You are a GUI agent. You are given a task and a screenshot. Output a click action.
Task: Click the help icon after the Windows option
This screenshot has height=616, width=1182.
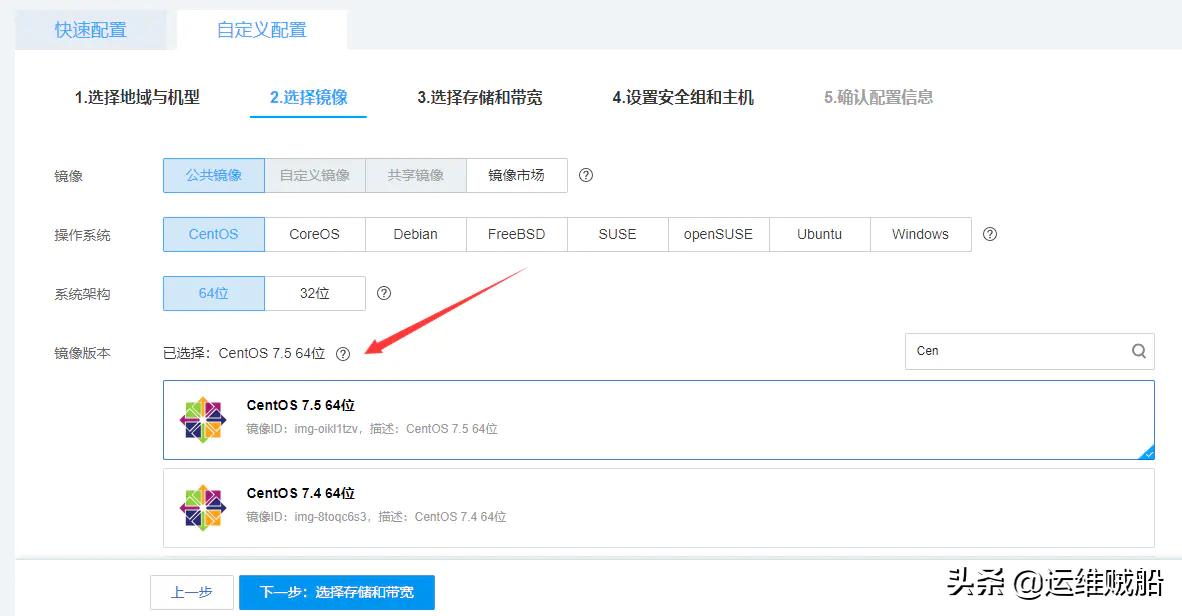point(989,234)
